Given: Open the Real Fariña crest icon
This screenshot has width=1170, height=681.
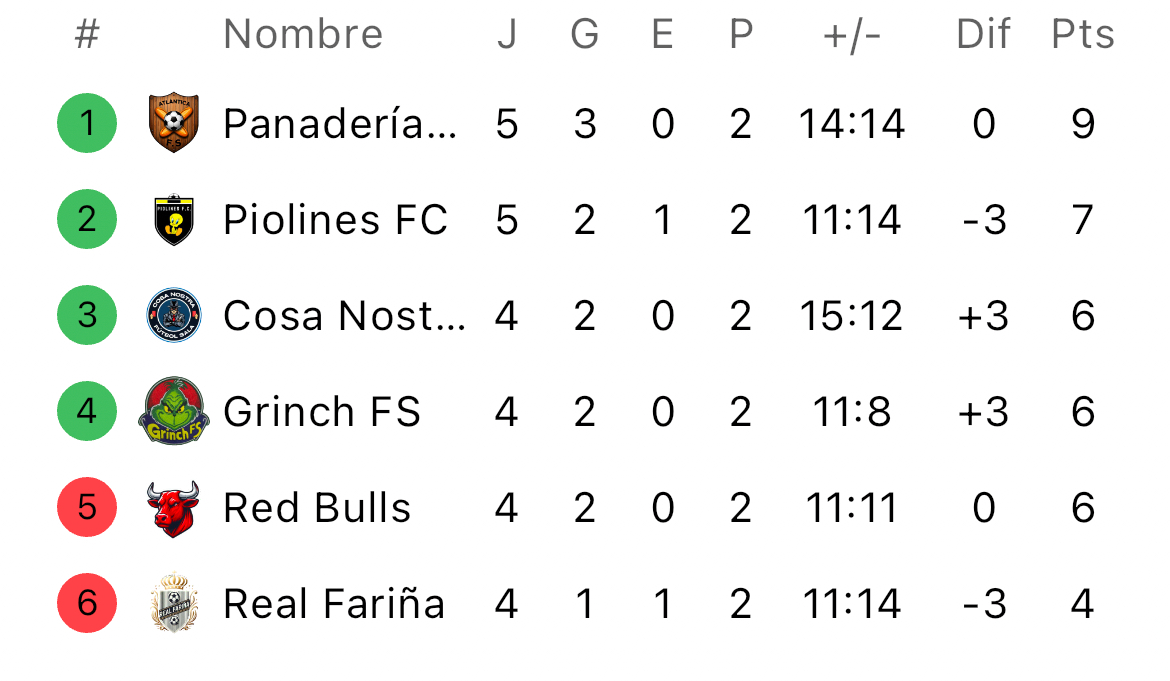Looking at the screenshot, I should coord(173,603).
